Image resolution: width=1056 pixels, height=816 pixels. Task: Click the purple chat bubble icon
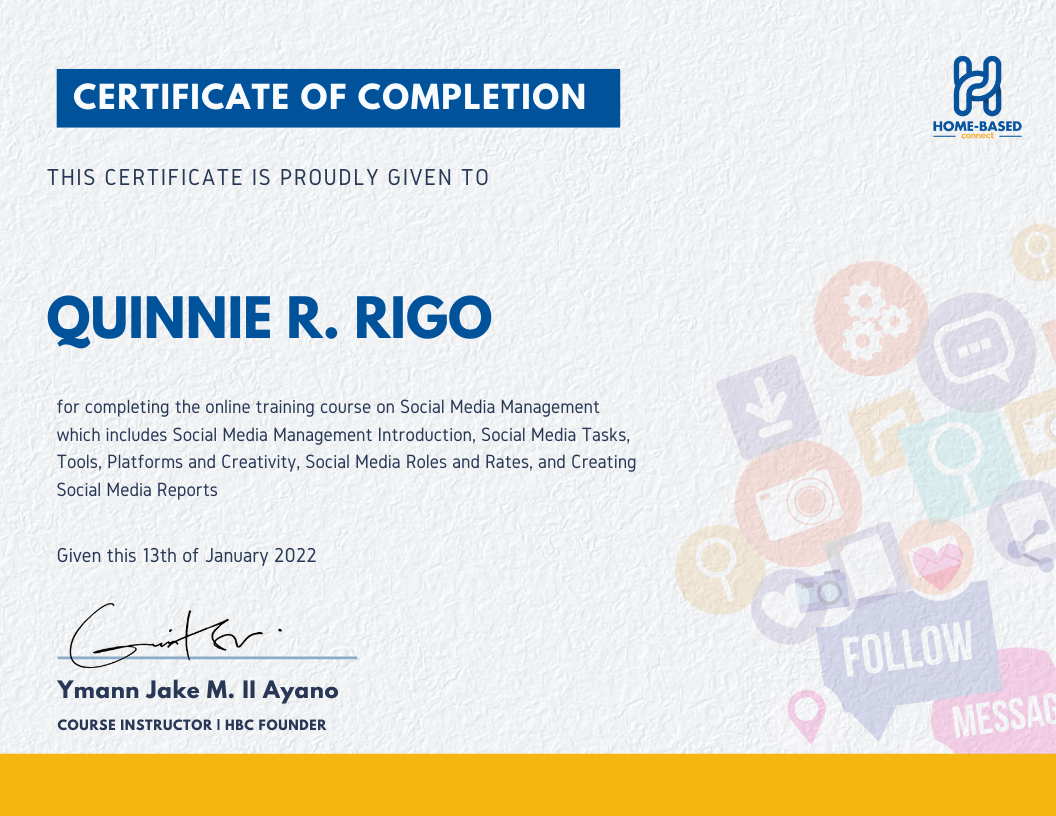pyautogui.click(x=976, y=352)
